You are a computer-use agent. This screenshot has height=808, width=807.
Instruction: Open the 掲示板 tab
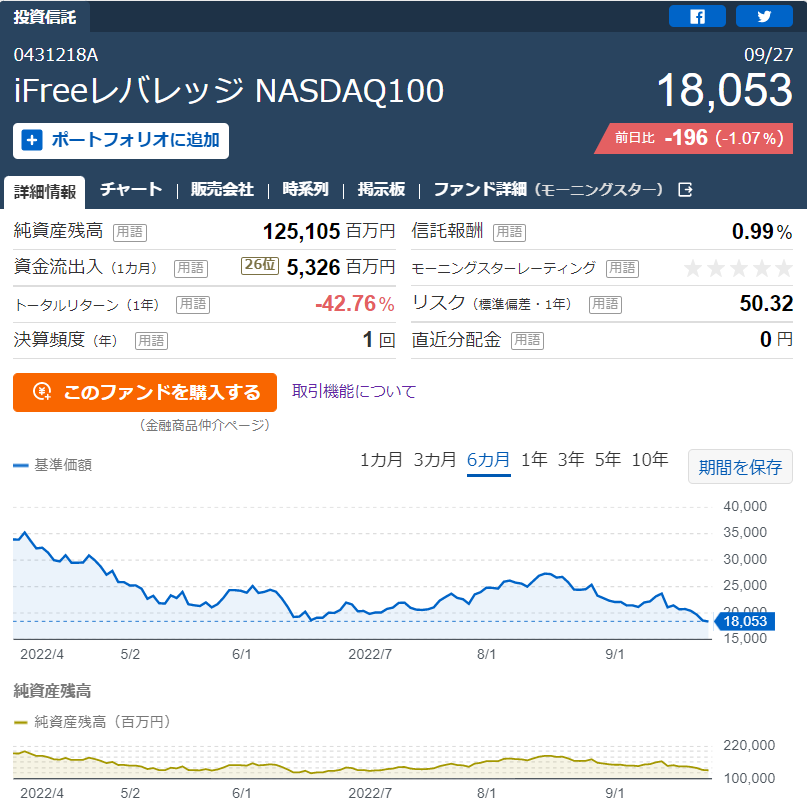(x=381, y=190)
